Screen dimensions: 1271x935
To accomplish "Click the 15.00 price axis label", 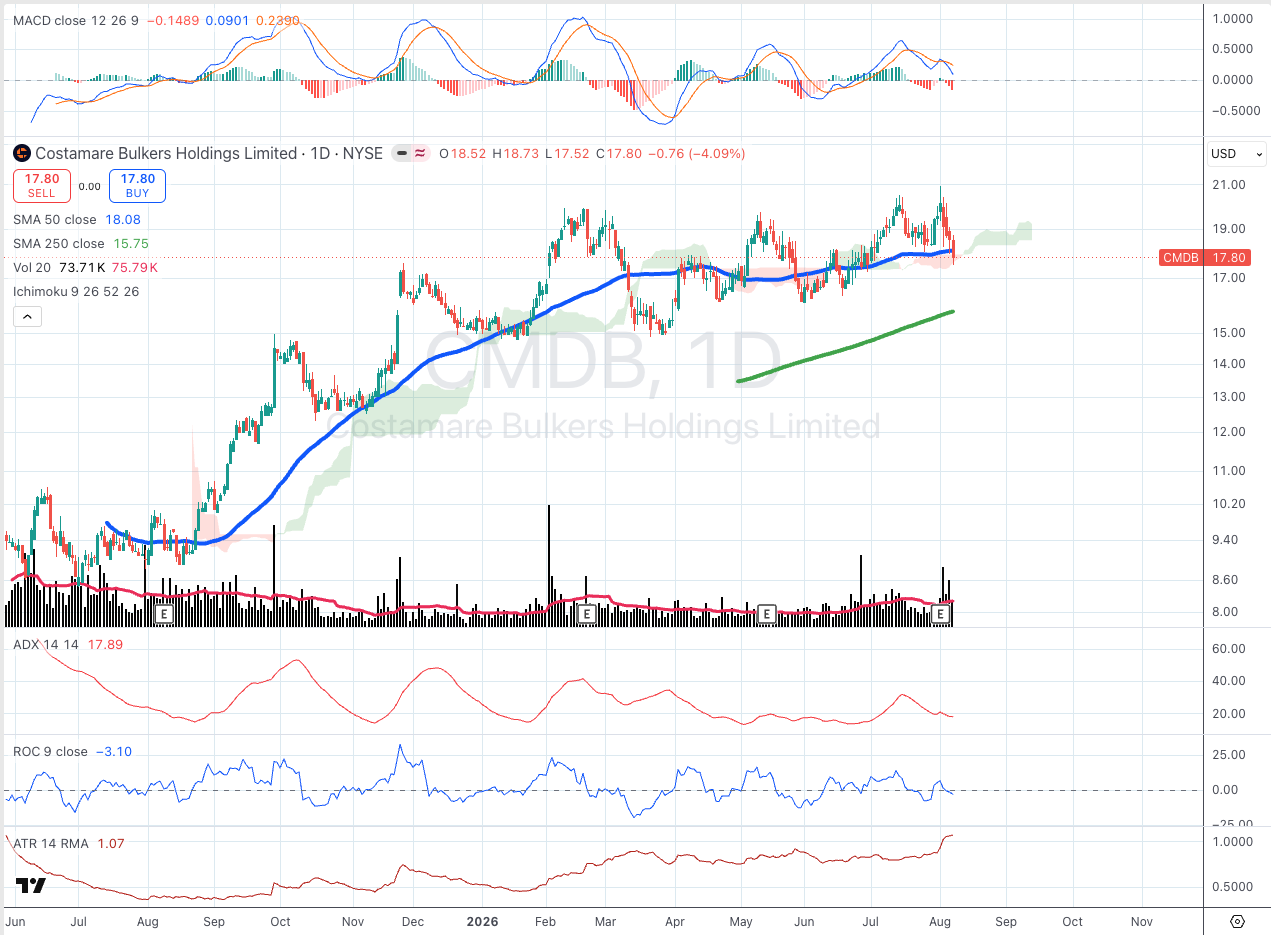I will point(1228,333).
